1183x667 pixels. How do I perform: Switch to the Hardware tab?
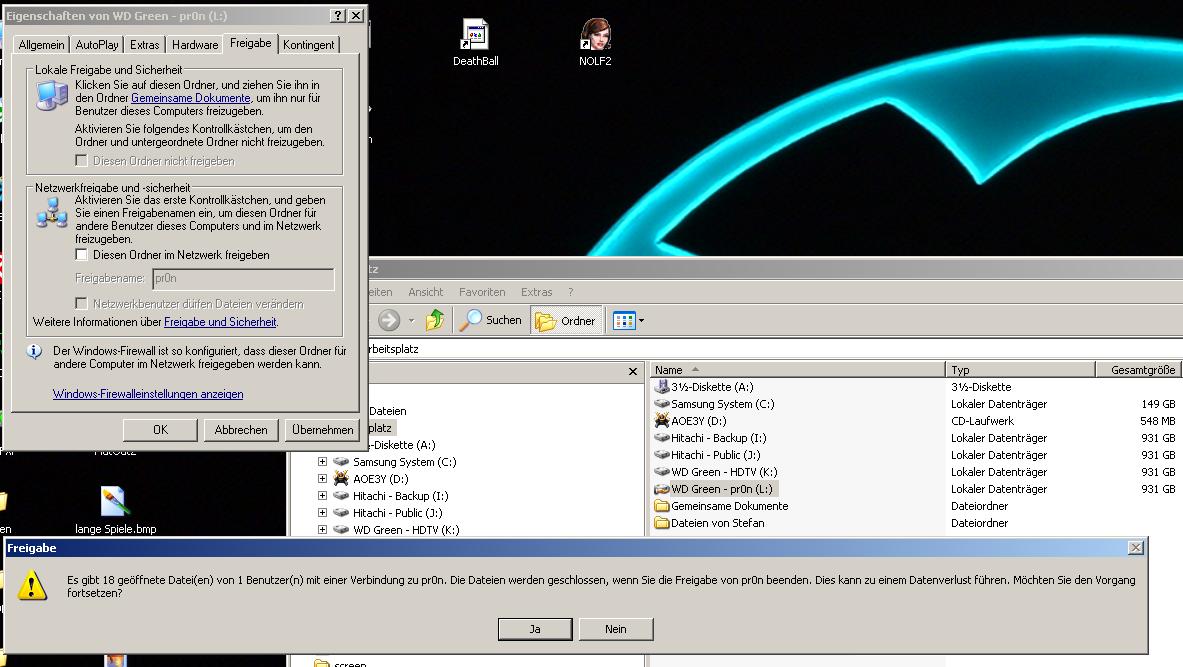click(195, 45)
